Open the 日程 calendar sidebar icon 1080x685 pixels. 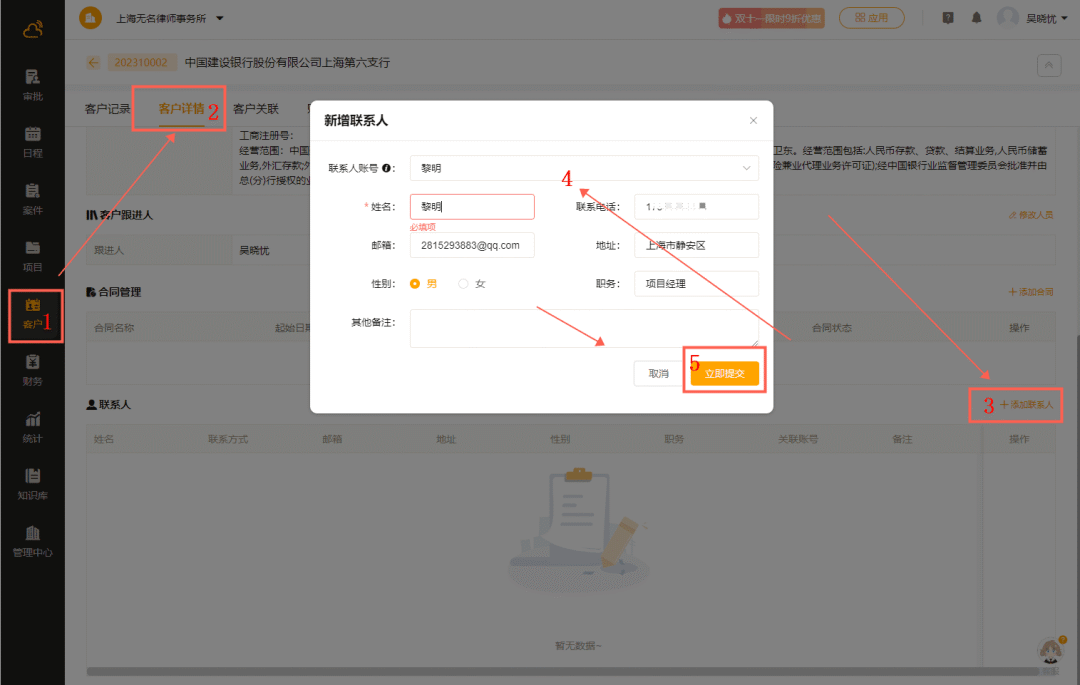(x=32, y=141)
